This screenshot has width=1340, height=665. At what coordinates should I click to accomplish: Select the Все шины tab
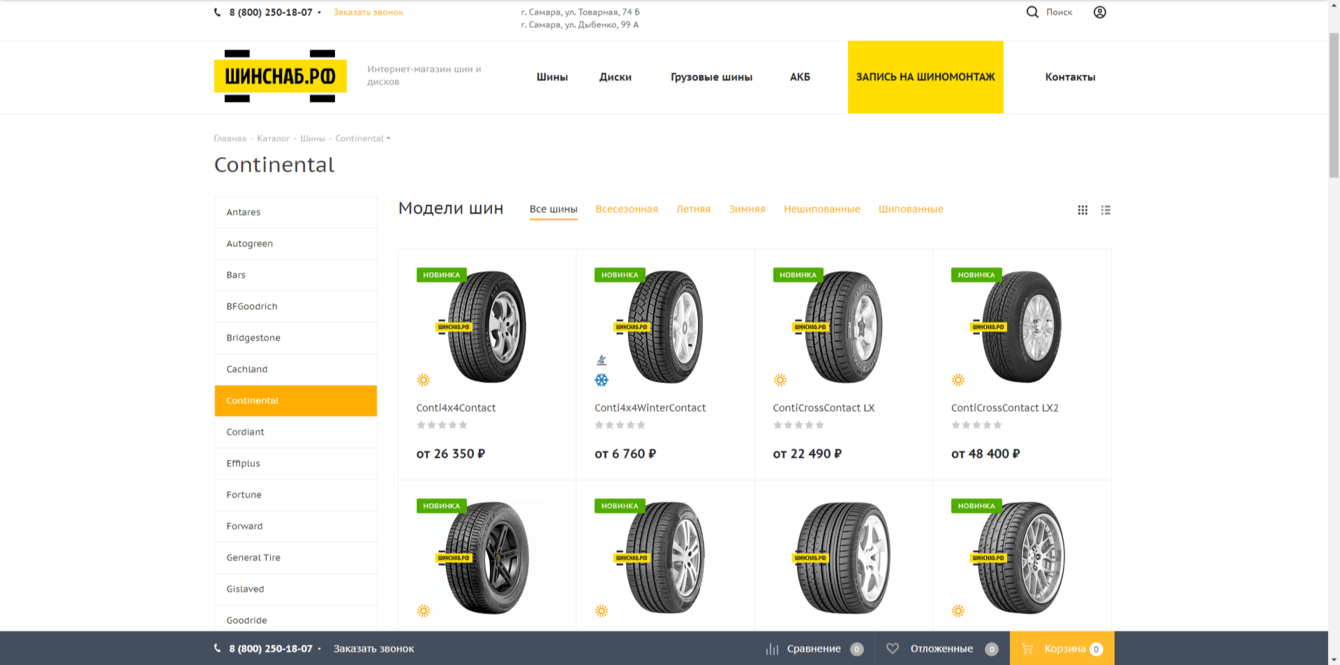click(x=553, y=209)
